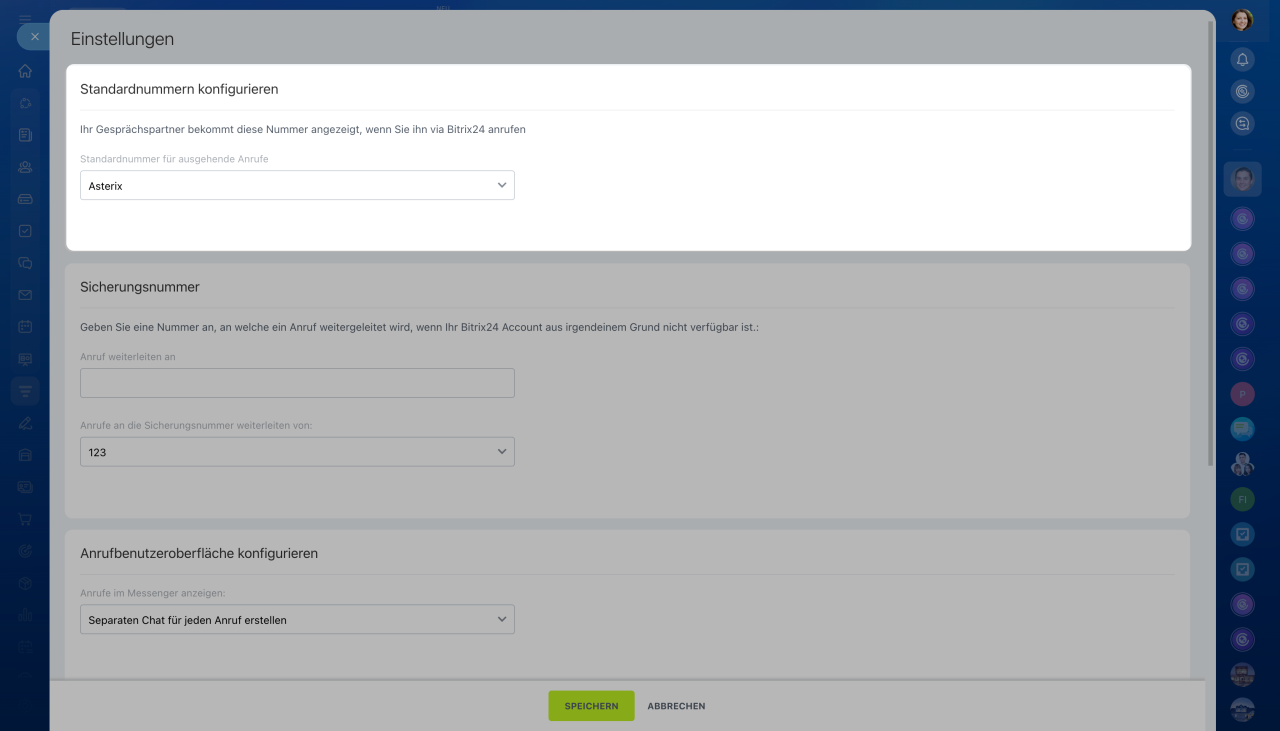Open the mail envelope icon in sidebar
This screenshot has height=731, width=1280.
(25, 295)
